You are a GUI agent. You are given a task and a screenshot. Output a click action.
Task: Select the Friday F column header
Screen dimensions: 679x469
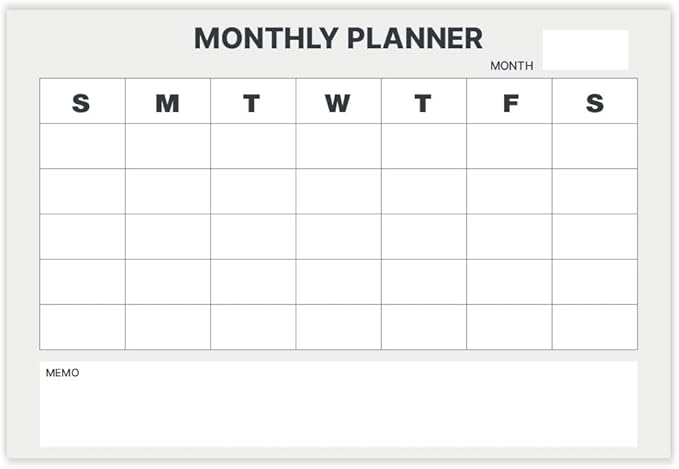click(x=509, y=102)
